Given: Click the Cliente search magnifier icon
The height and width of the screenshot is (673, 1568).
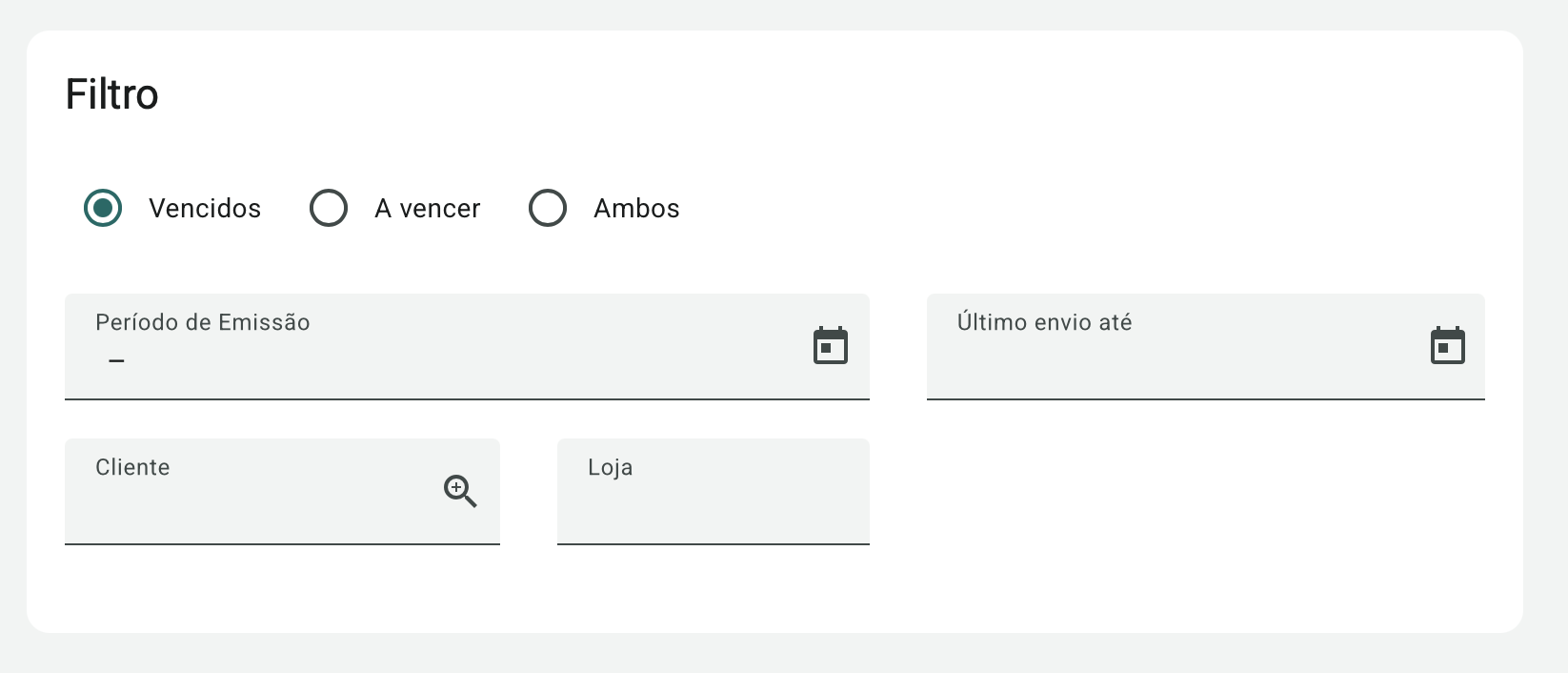Looking at the screenshot, I should [460, 491].
